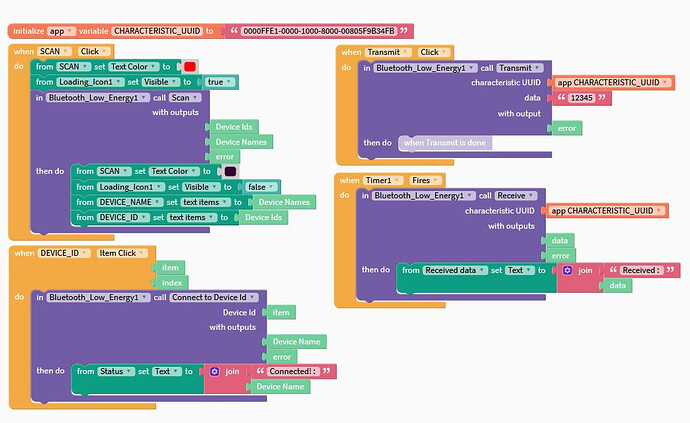Toggle the 'false' boolean dropdown

click(260, 187)
